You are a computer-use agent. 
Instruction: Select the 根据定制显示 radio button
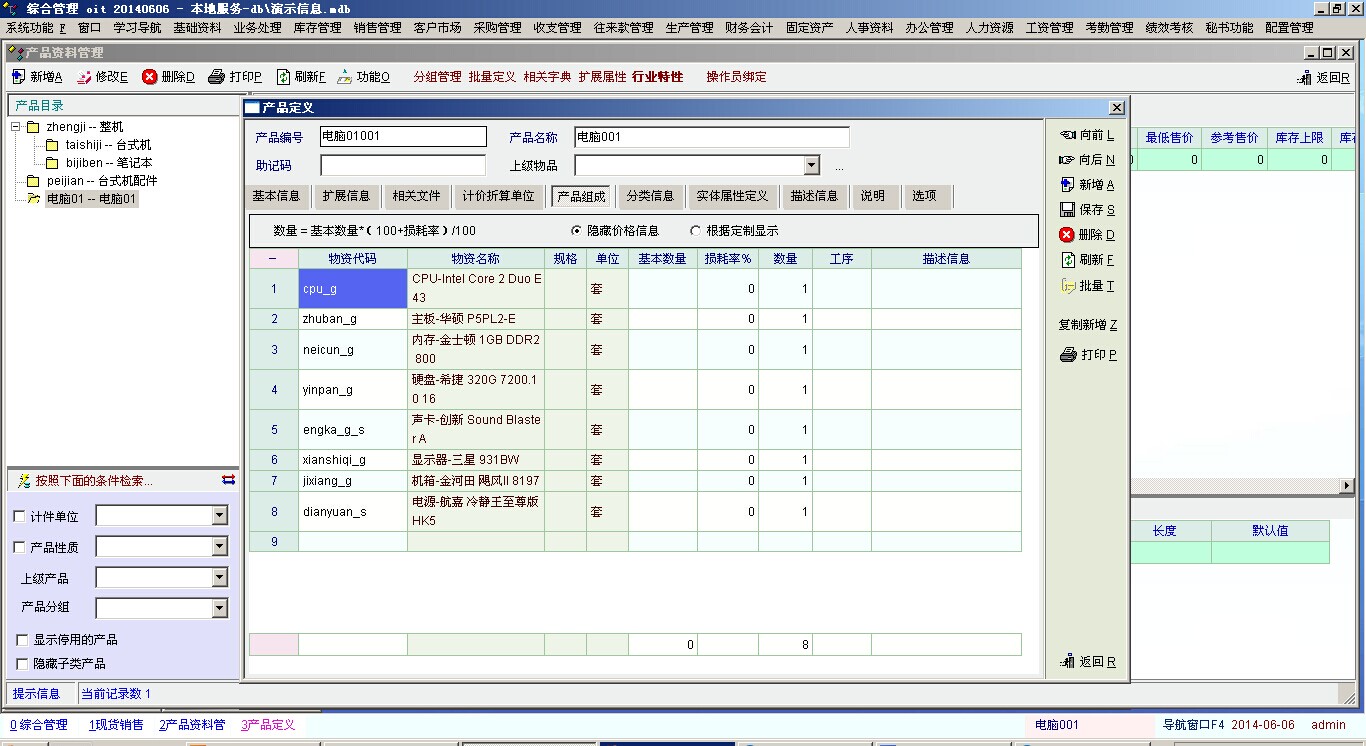(x=695, y=231)
